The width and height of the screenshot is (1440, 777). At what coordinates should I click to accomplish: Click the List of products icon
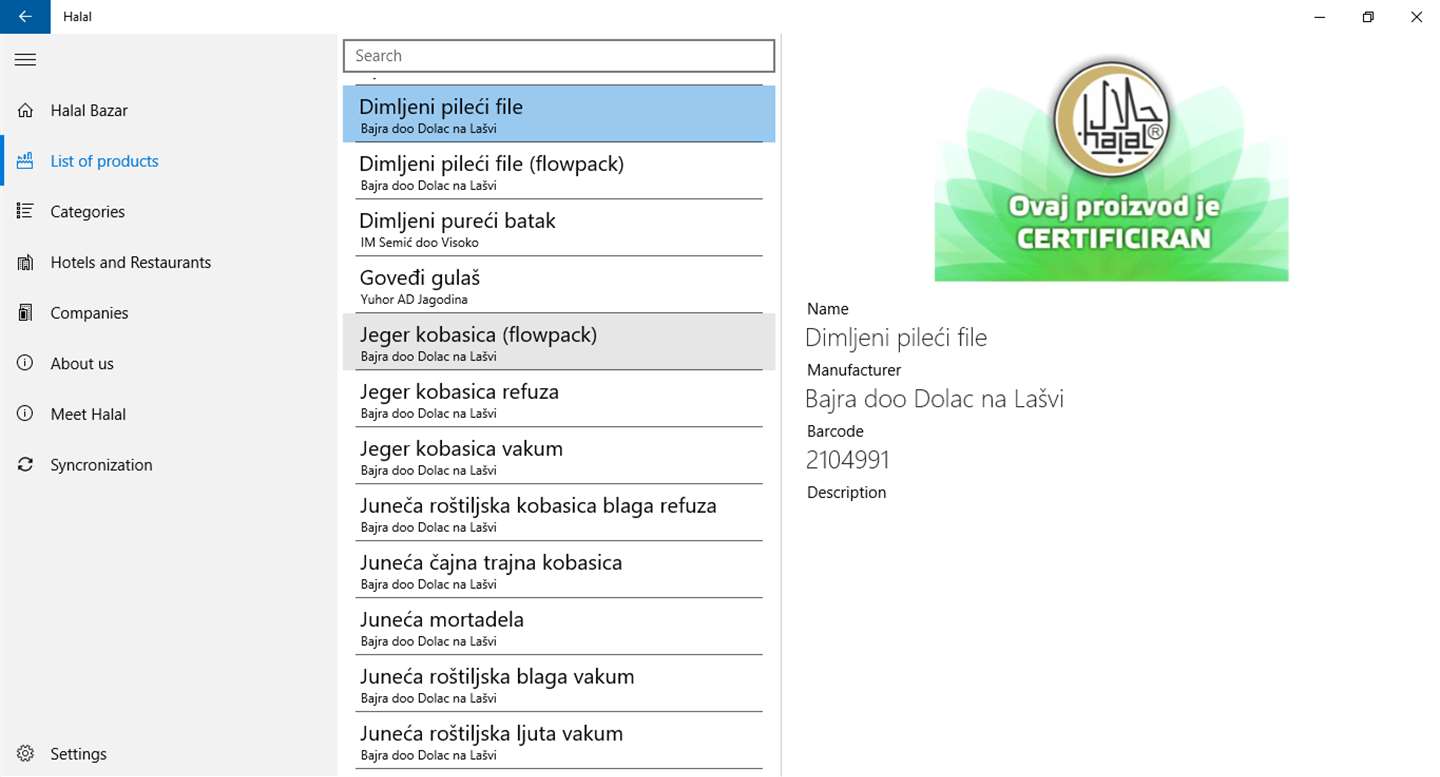[26, 161]
